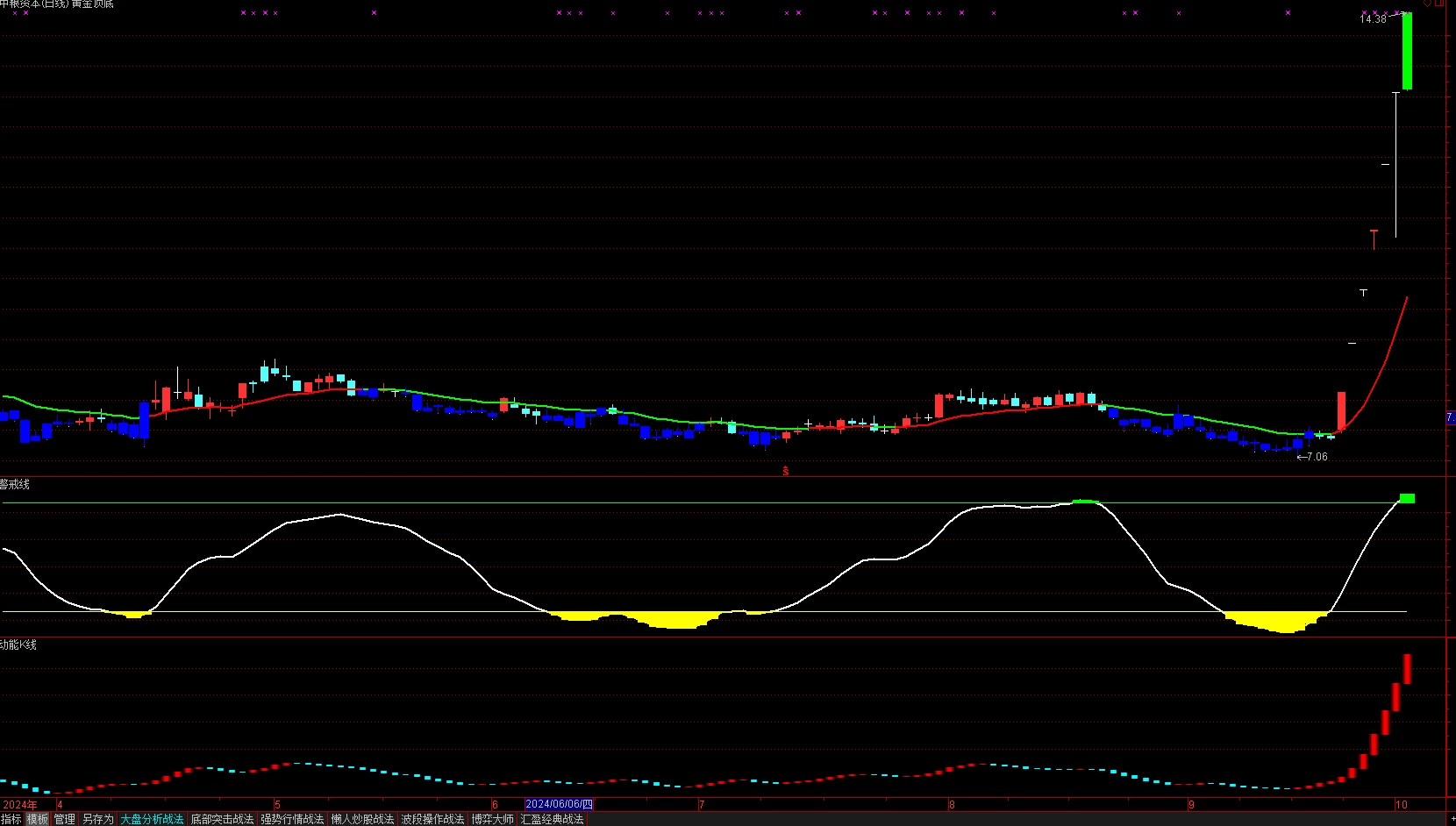Open the 指标 indicator tab
1456x826 pixels.
11,819
